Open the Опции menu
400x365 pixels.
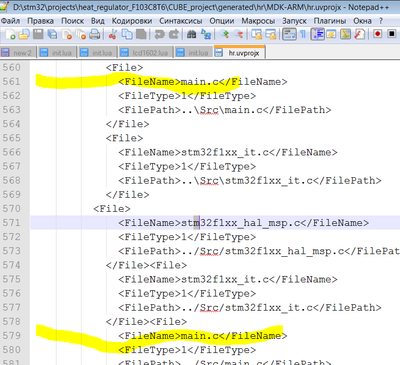click(x=222, y=21)
